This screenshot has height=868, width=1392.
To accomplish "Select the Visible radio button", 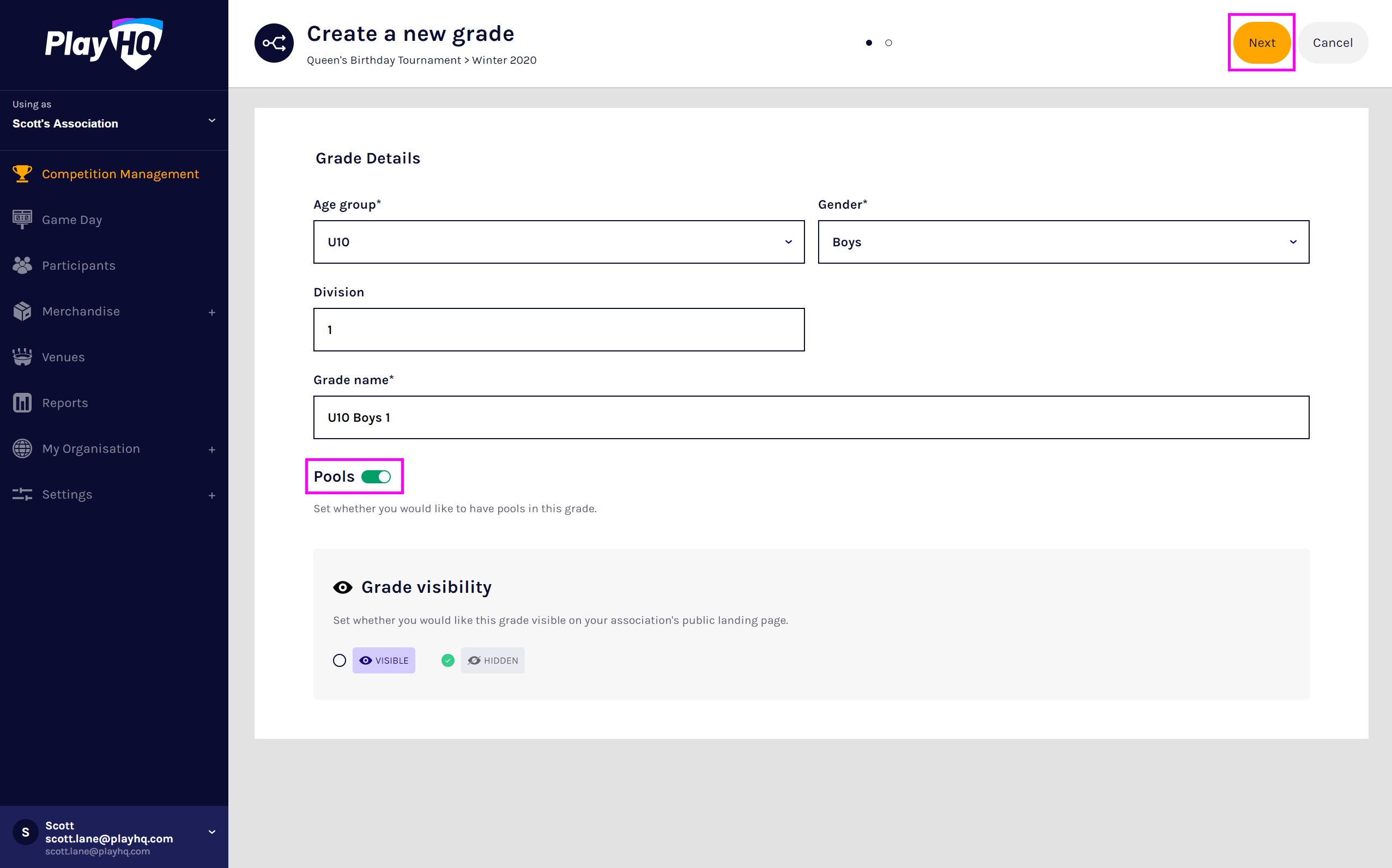I will click(340, 660).
